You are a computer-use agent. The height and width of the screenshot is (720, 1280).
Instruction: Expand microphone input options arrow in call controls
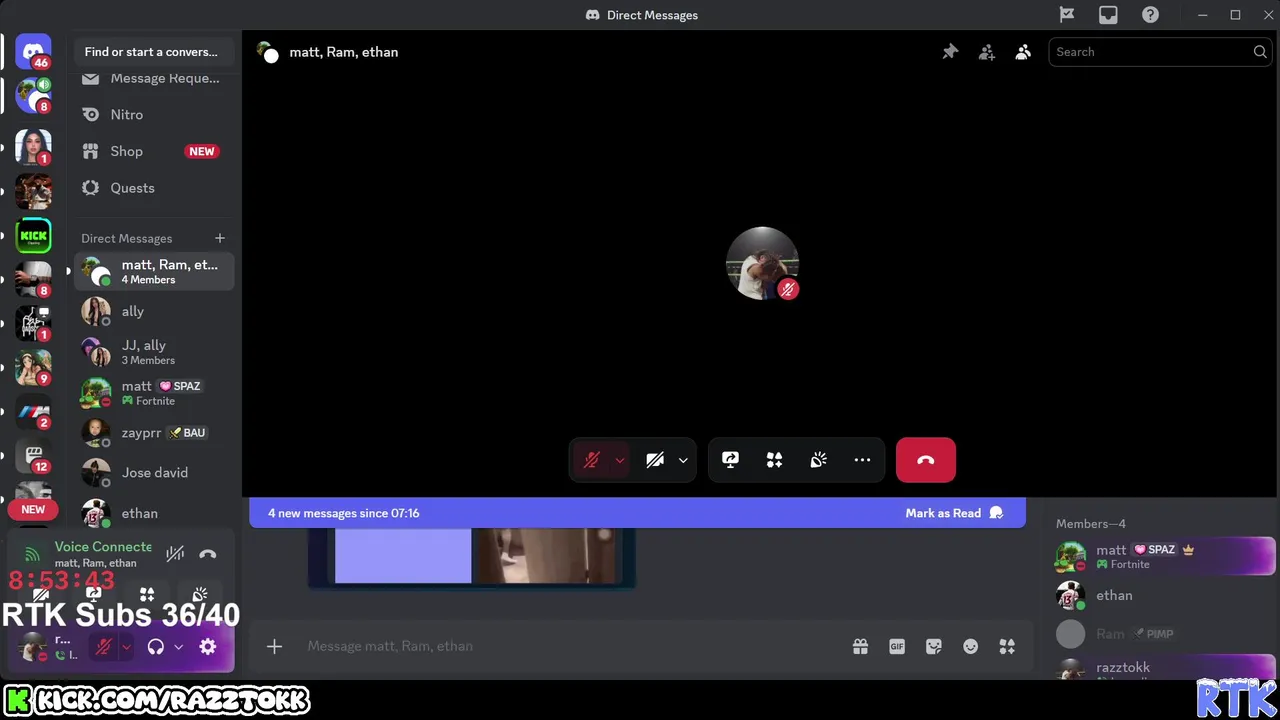(620, 460)
